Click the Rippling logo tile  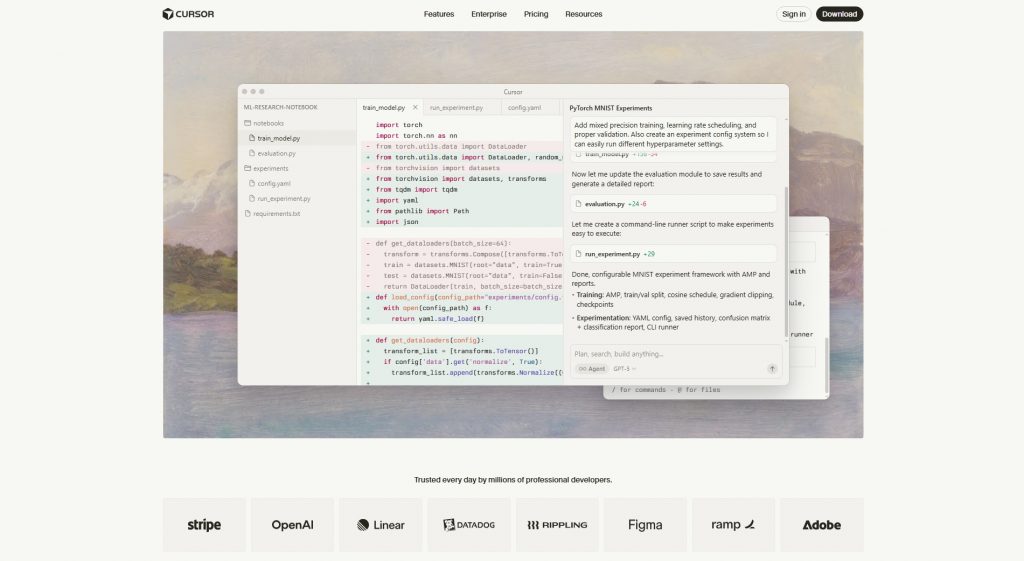557,525
